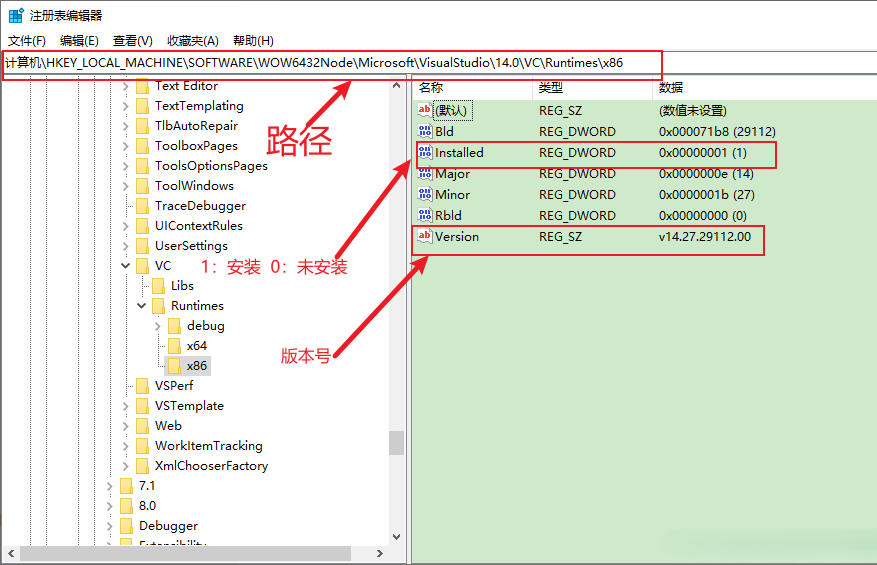
Task: Expand the debug tree node
Action: tap(158, 326)
